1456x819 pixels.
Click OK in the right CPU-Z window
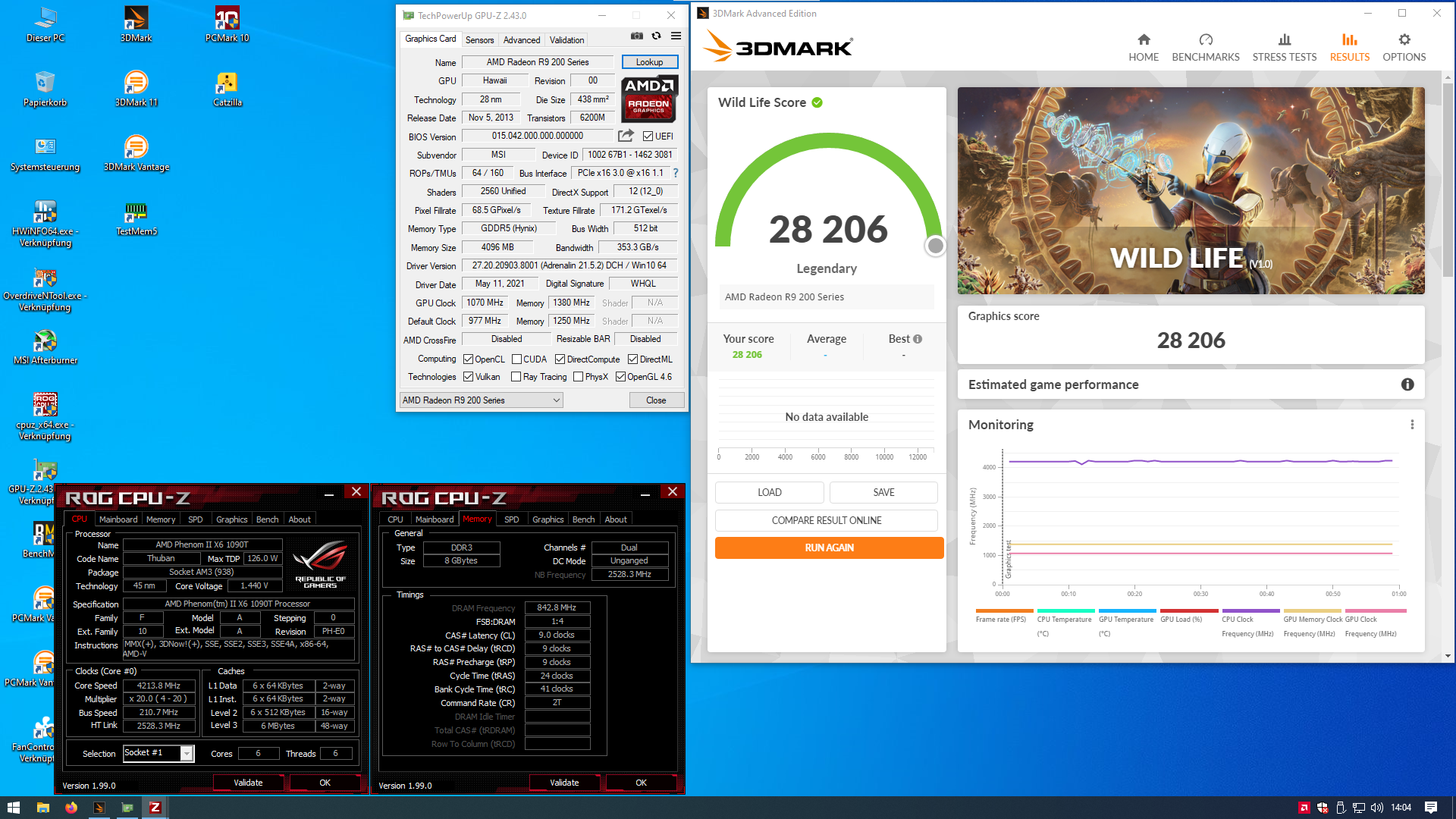click(x=641, y=783)
